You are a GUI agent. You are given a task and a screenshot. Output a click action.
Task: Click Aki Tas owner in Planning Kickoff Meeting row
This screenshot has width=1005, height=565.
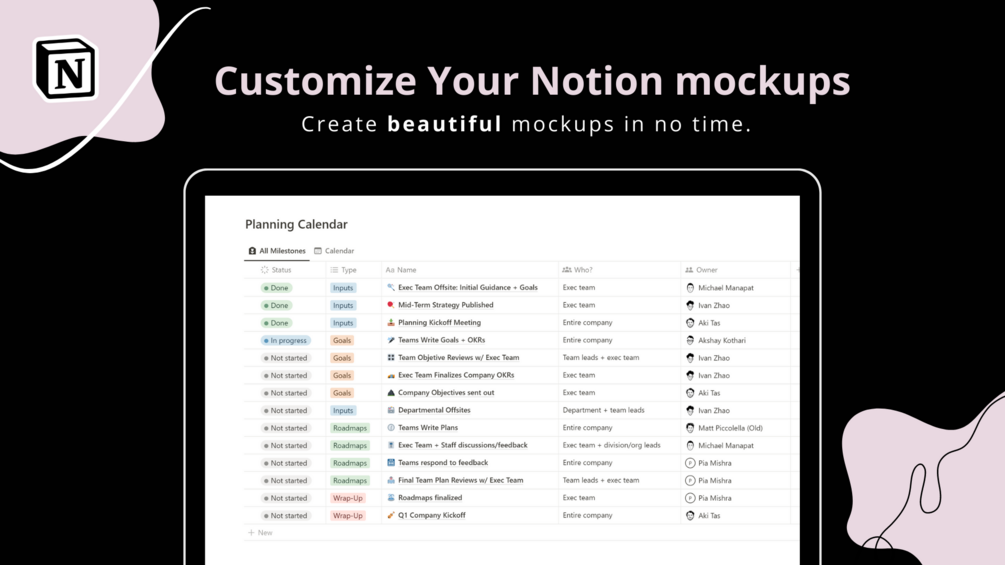pos(703,323)
